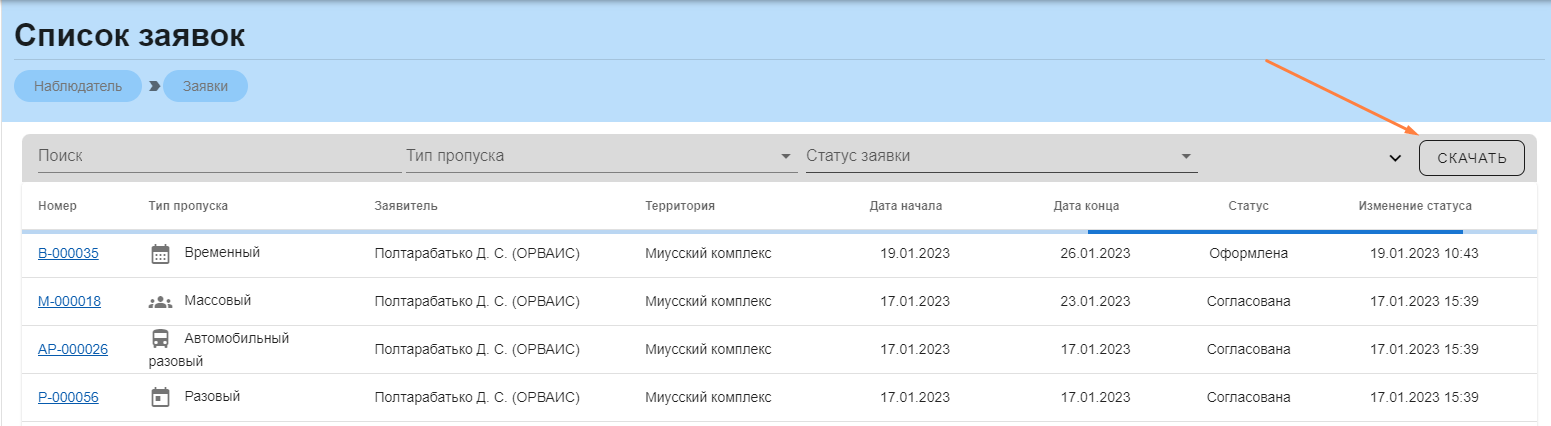
Task: Open request link В-000035
Action: [x=68, y=253]
